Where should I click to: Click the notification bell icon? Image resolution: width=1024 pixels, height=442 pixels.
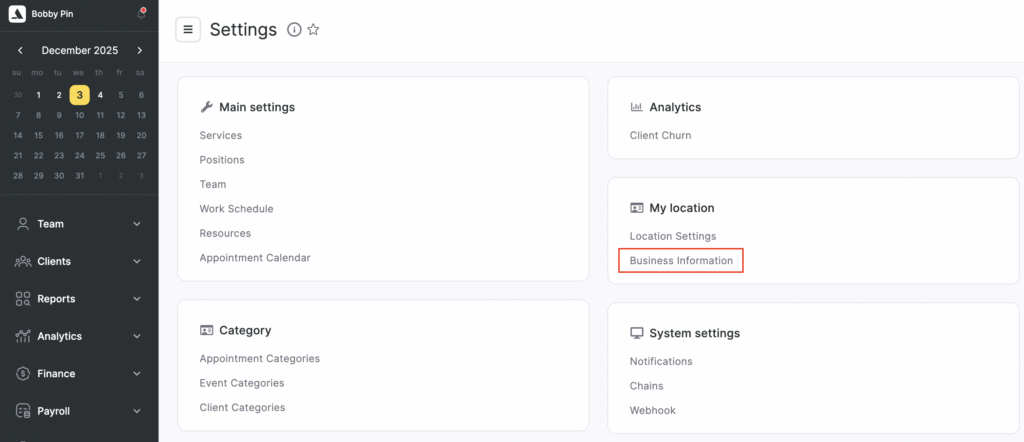point(141,14)
